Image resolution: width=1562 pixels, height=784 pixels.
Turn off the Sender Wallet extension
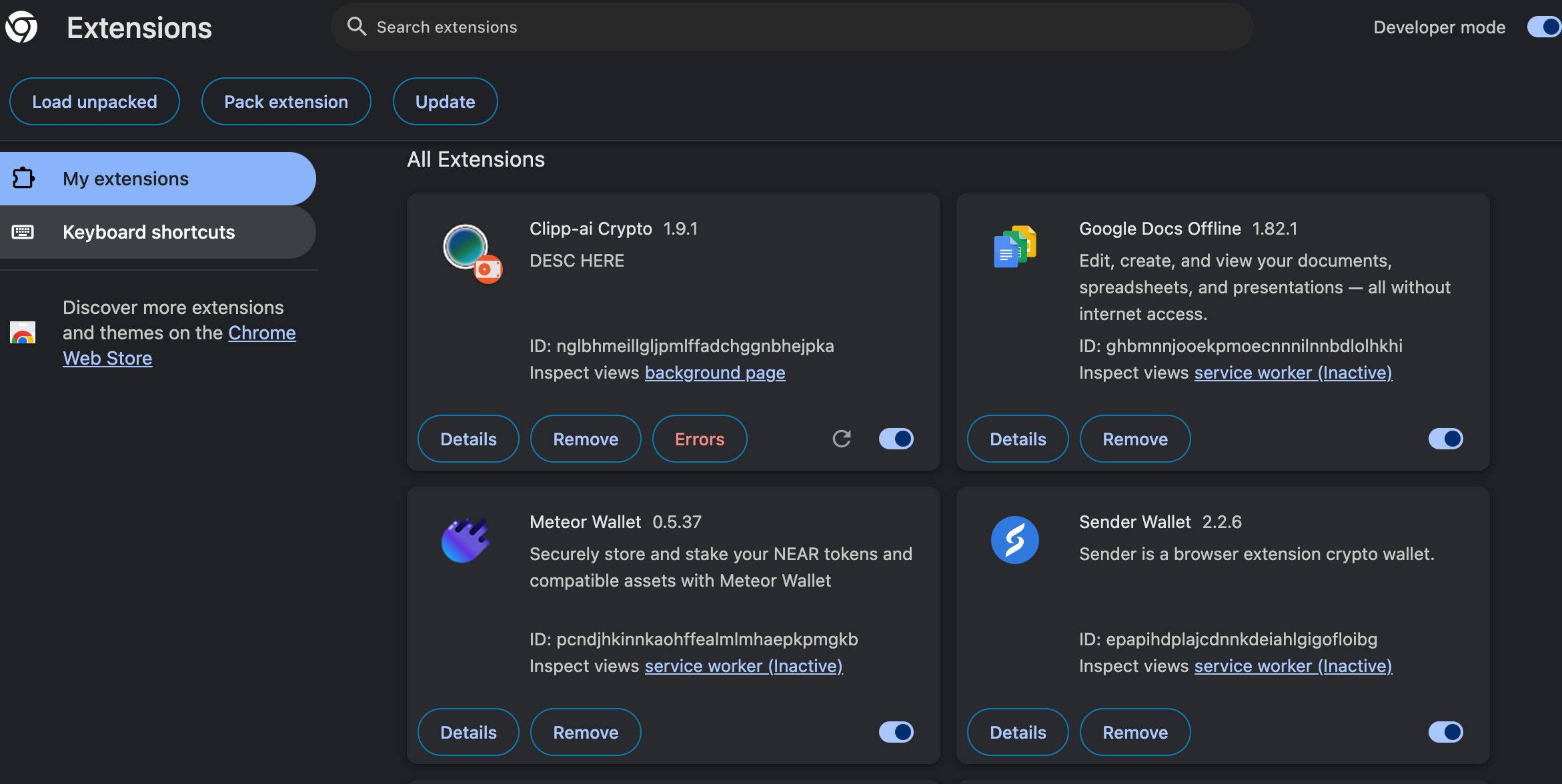(x=1446, y=732)
